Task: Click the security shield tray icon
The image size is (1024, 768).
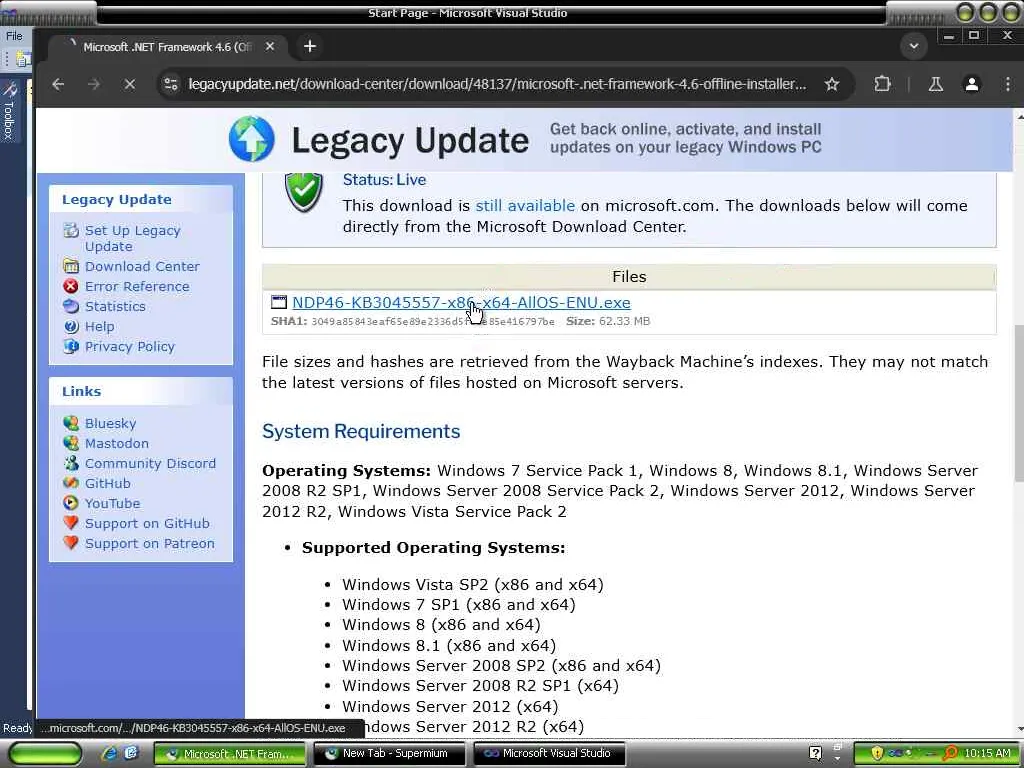Action: 877,754
